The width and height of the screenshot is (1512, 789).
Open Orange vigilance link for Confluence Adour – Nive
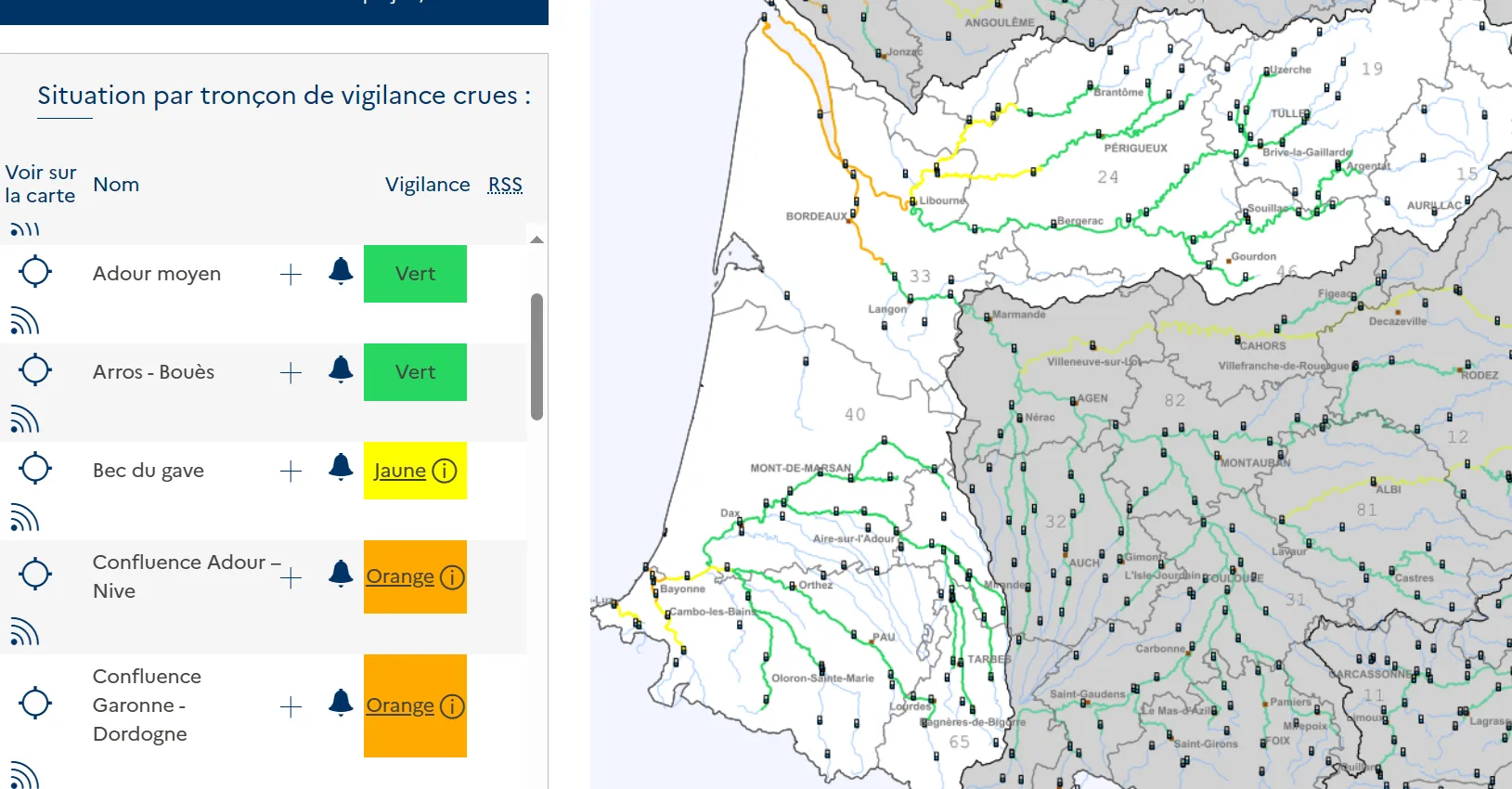400,576
